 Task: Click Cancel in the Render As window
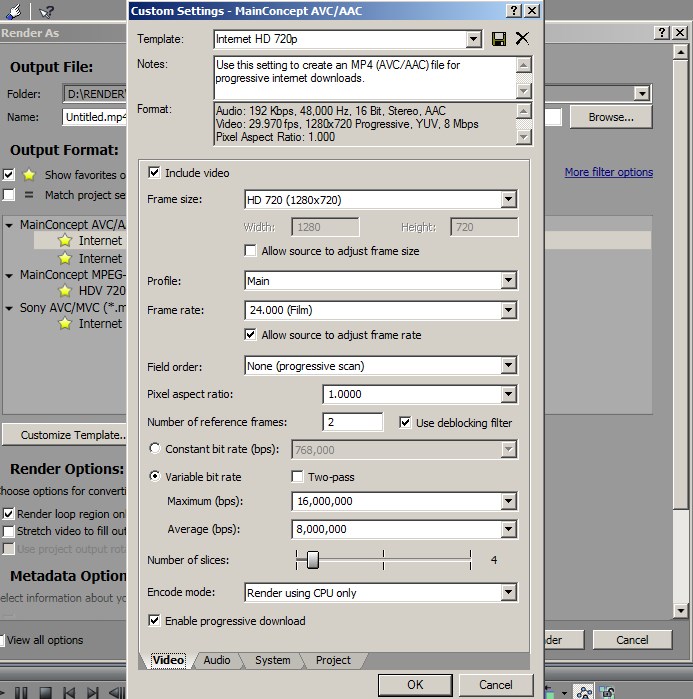[x=632, y=640]
